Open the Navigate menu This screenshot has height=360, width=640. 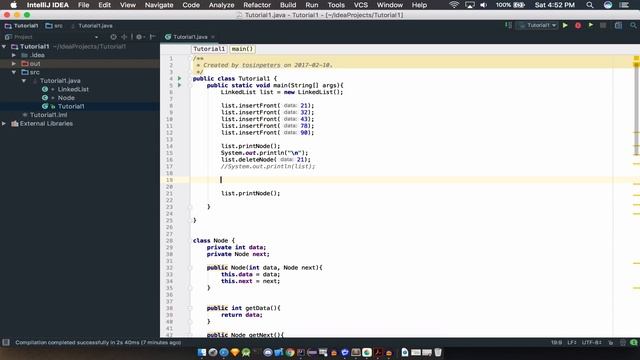point(159,5)
